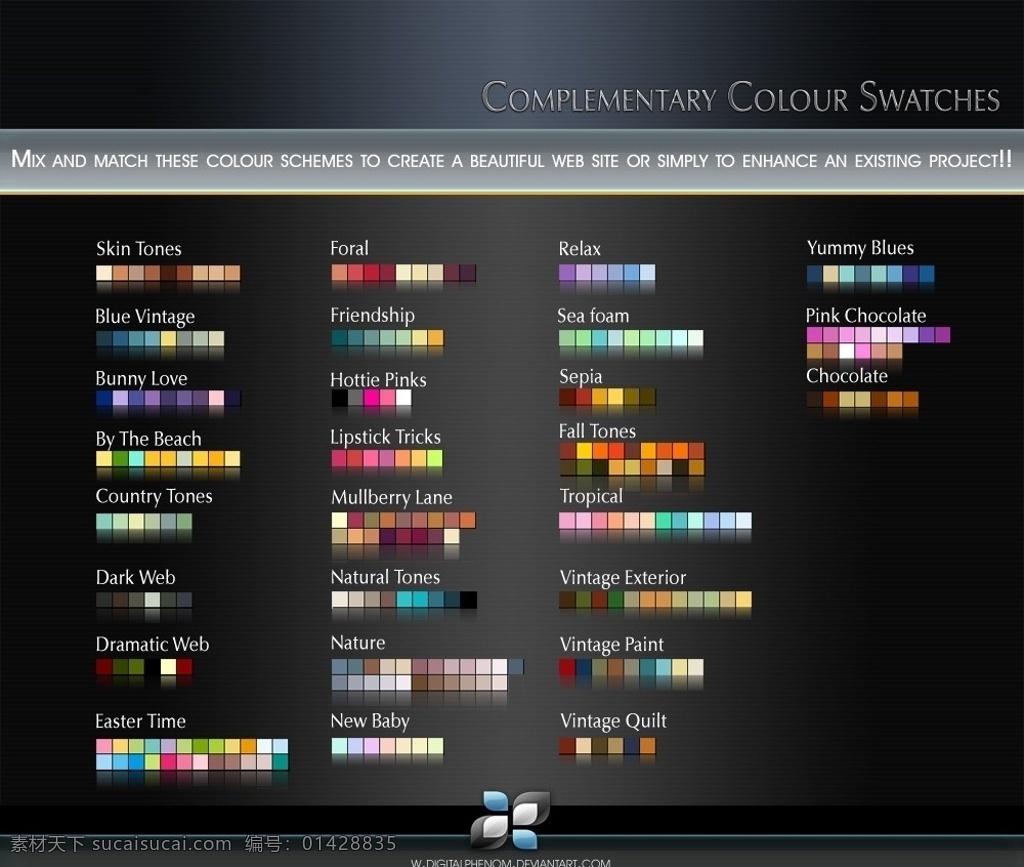Click the 'Yummy Blues' heading
Viewport: 1024px width, 867px height.
860,248
